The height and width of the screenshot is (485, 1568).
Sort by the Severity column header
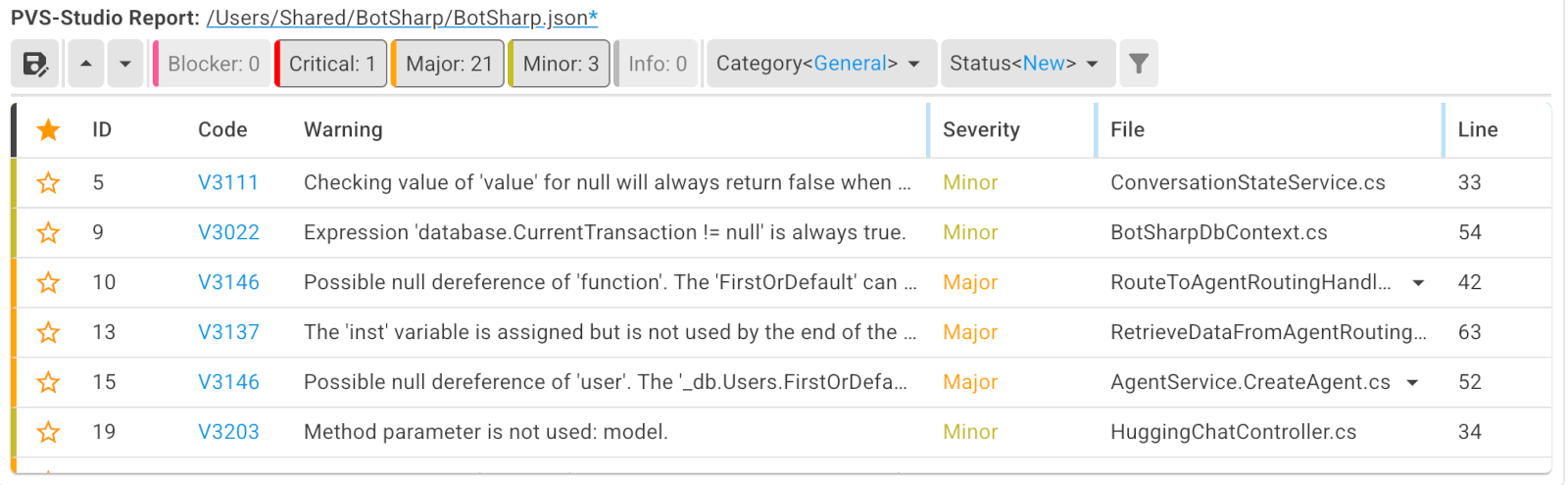tap(981, 129)
